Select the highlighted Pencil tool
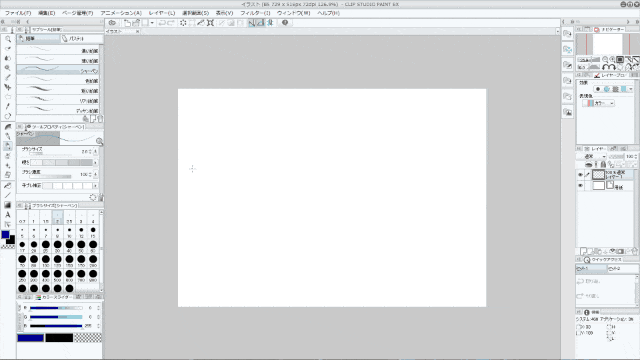Viewport: 640px width, 360px height. (8, 146)
